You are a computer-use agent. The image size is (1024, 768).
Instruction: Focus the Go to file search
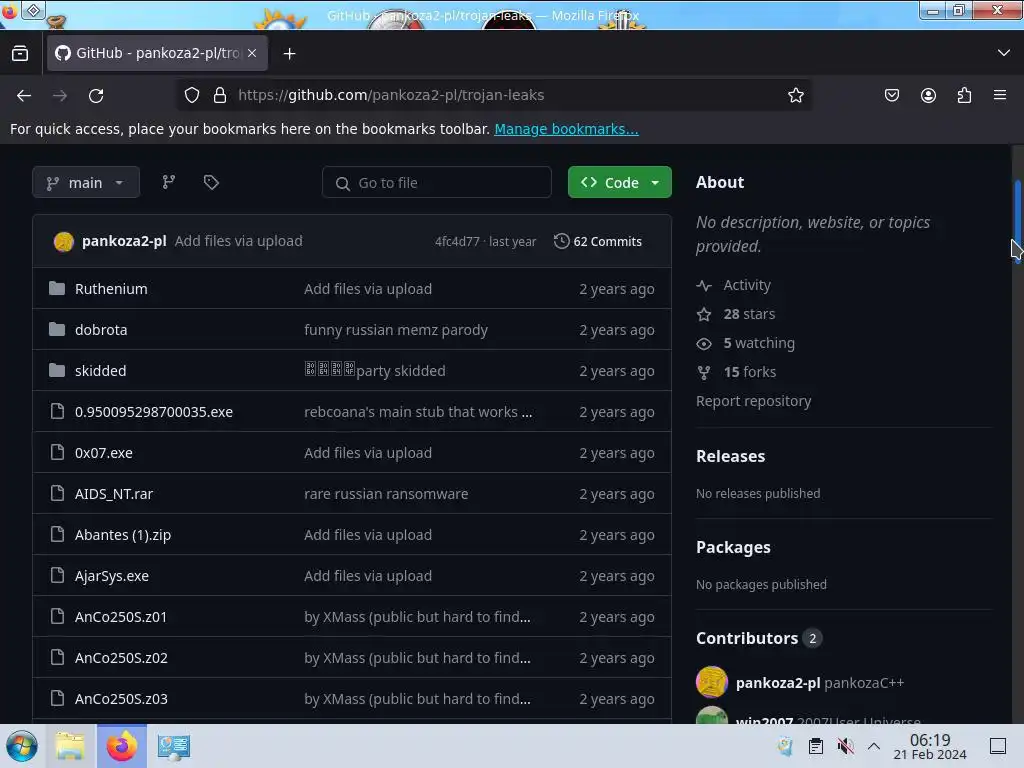pyautogui.click(x=436, y=182)
